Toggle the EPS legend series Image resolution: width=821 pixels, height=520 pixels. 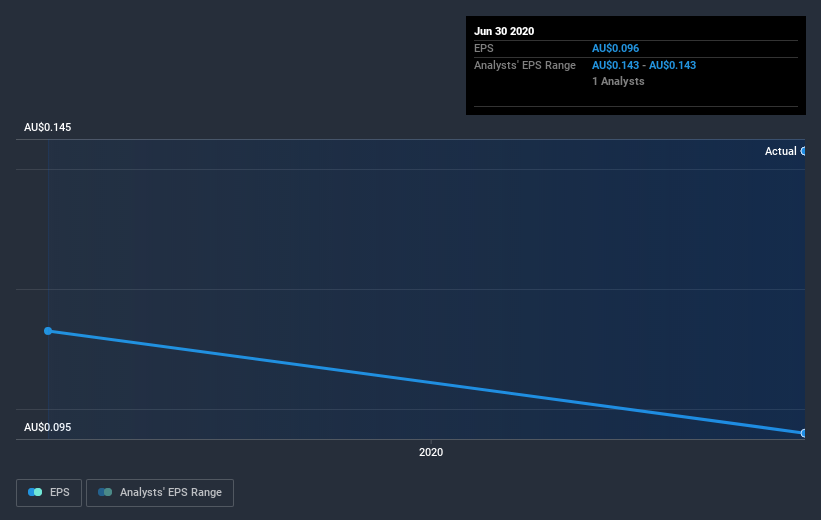point(49,492)
